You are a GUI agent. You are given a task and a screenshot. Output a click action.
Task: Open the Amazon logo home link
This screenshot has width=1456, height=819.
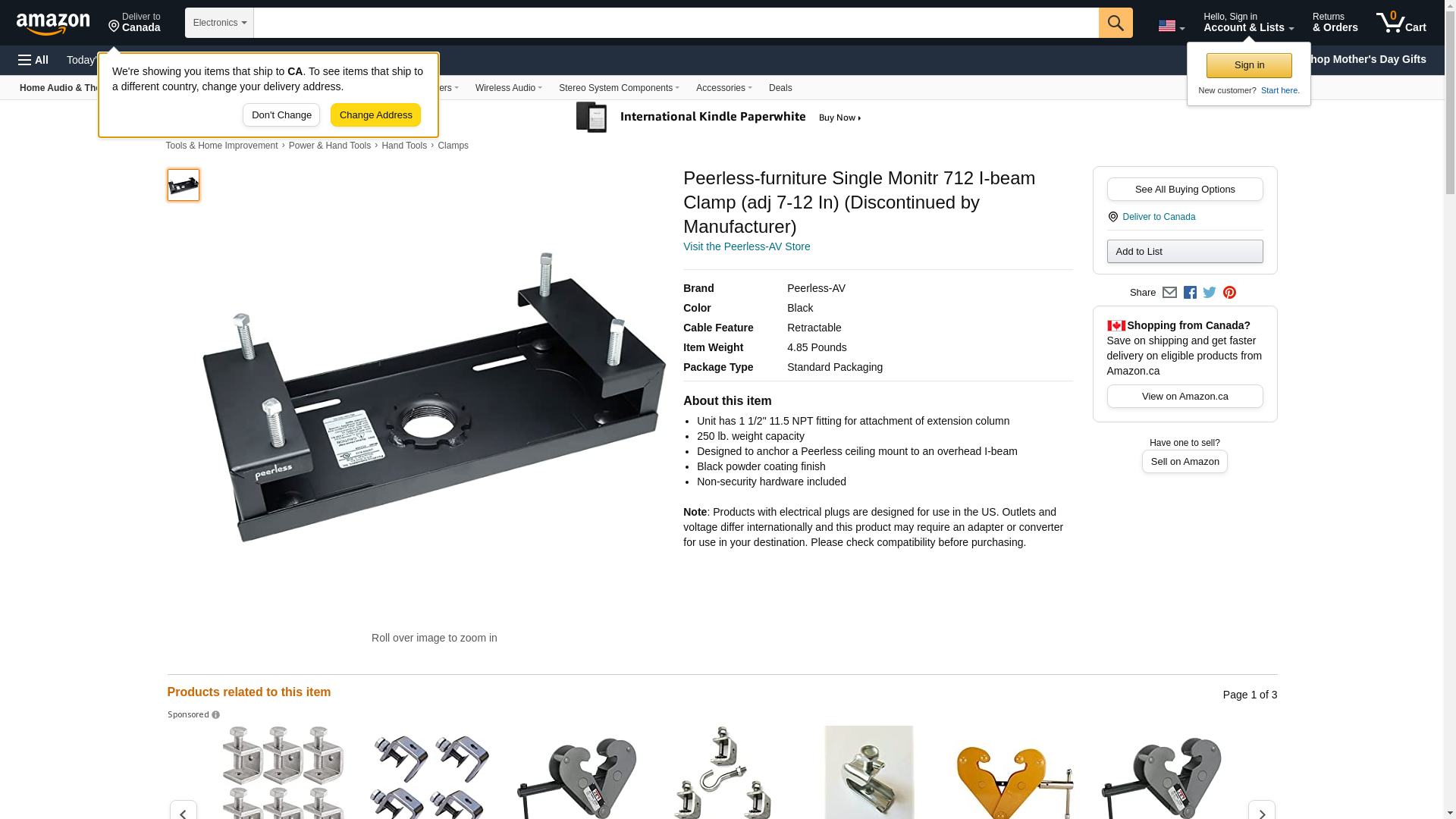pyautogui.click(x=53, y=24)
